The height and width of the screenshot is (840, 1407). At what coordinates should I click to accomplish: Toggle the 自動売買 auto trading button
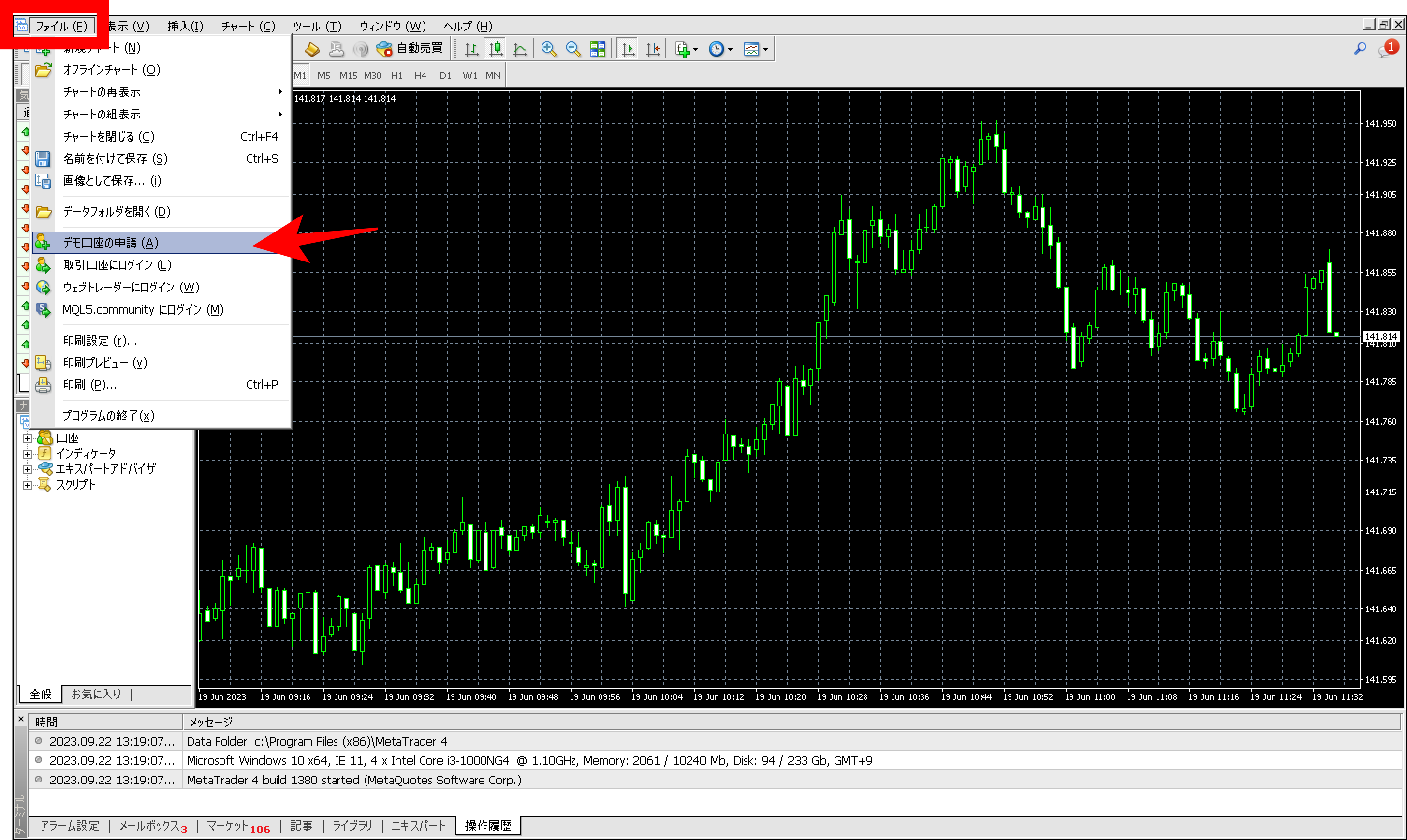pyautogui.click(x=410, y=49)
